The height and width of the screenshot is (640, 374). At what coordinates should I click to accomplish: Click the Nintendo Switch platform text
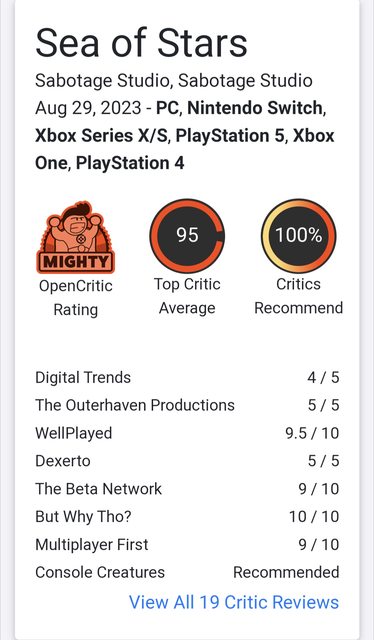coord(256,108)
